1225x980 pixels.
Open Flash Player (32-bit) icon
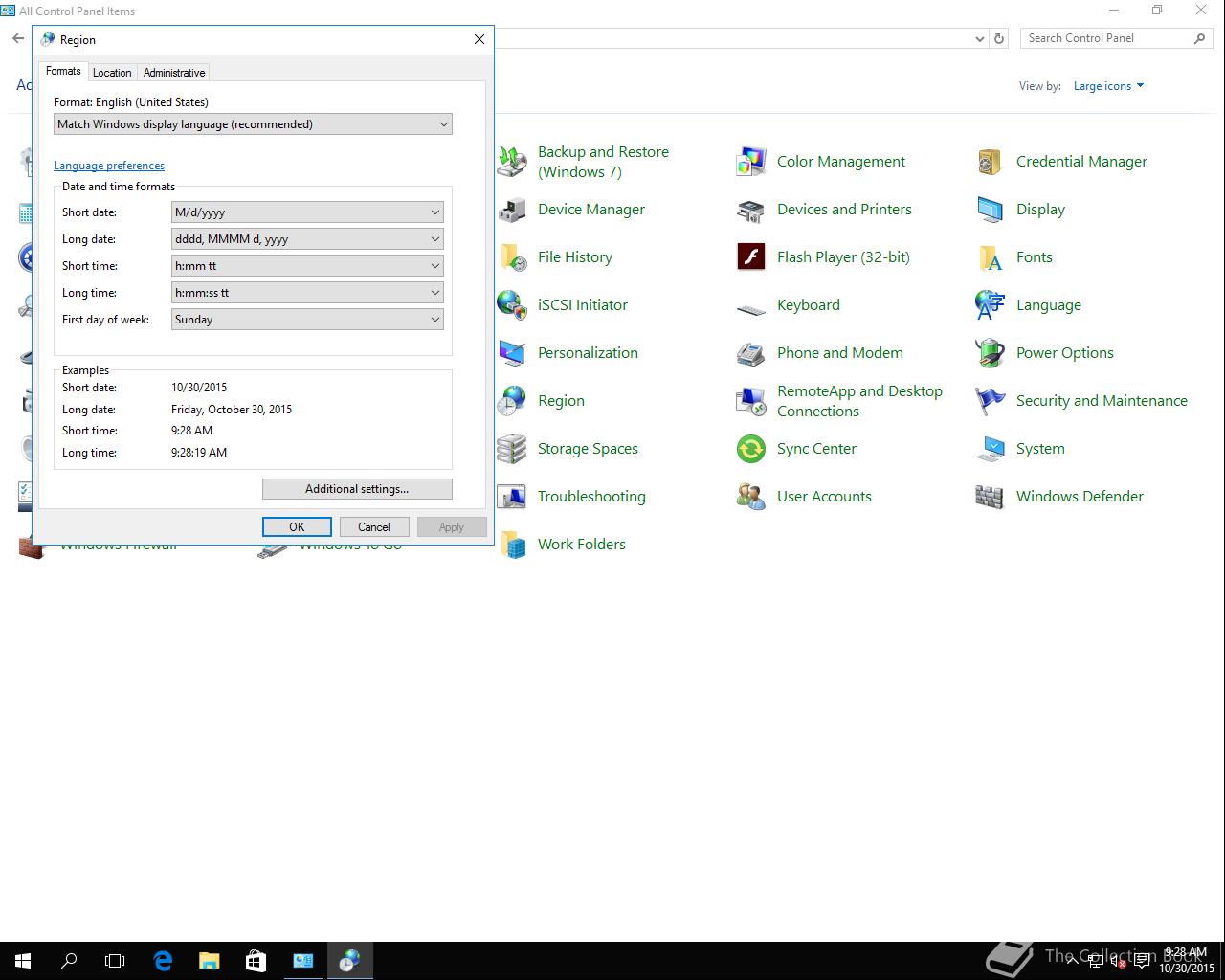[x=751, y=257]
